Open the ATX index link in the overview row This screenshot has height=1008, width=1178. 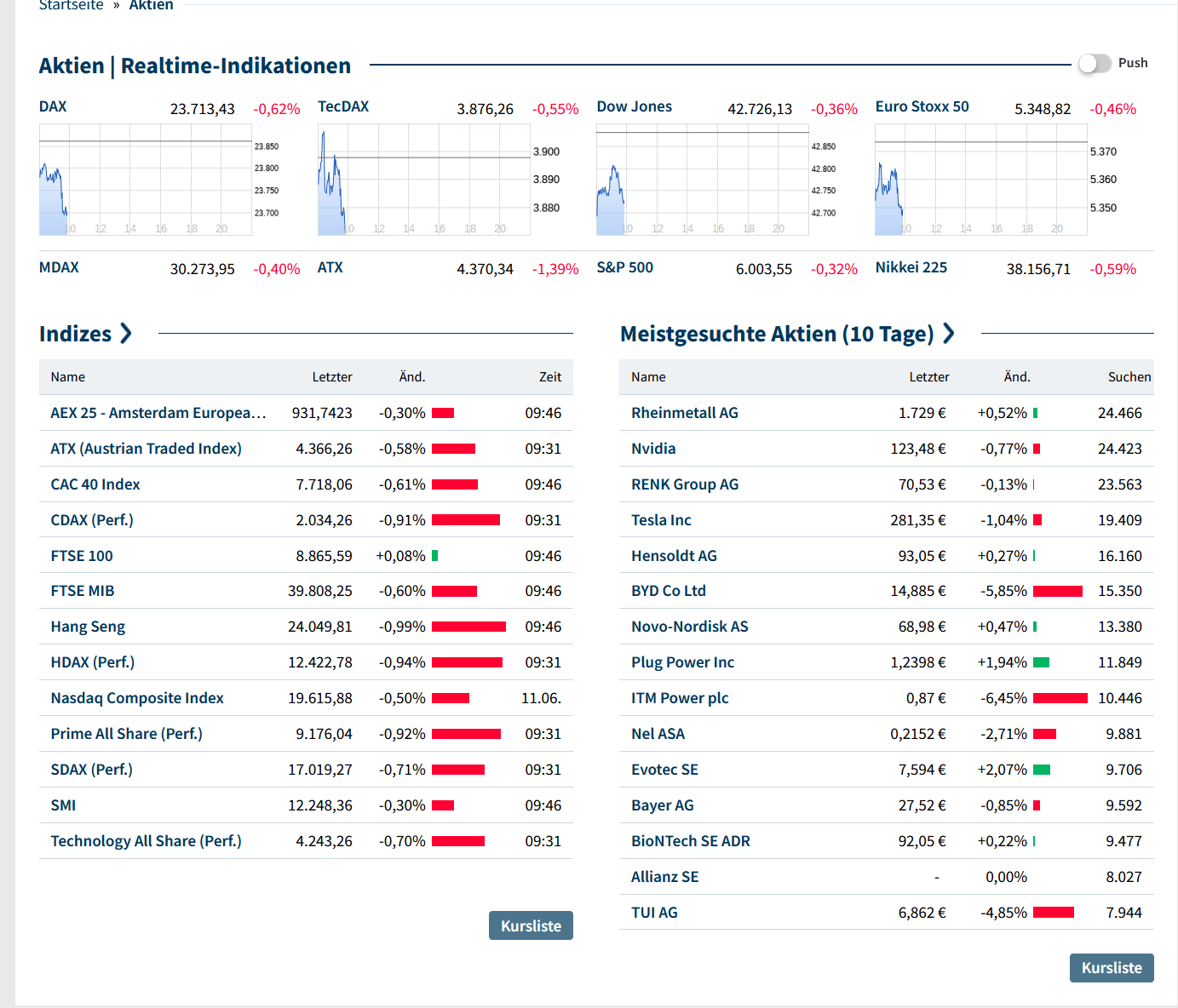coord(330,267)
